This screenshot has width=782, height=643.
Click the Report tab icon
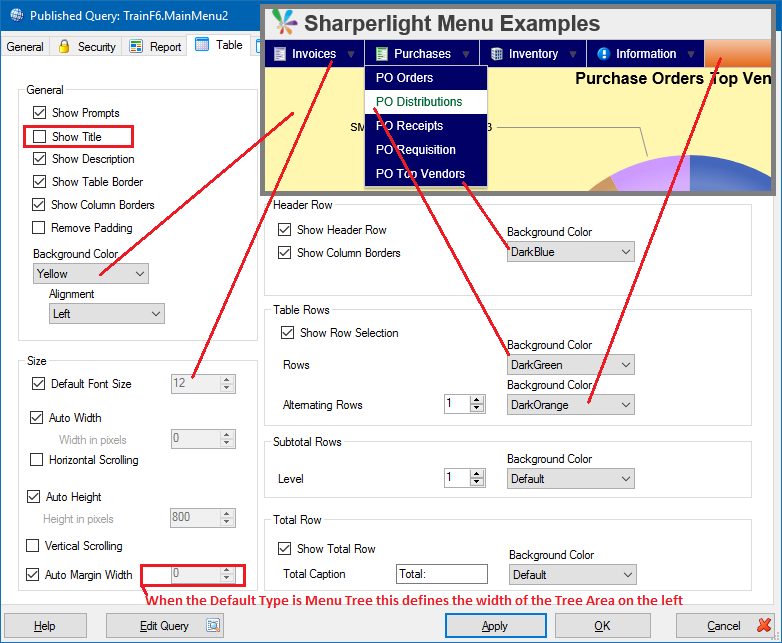click(136, 46)
